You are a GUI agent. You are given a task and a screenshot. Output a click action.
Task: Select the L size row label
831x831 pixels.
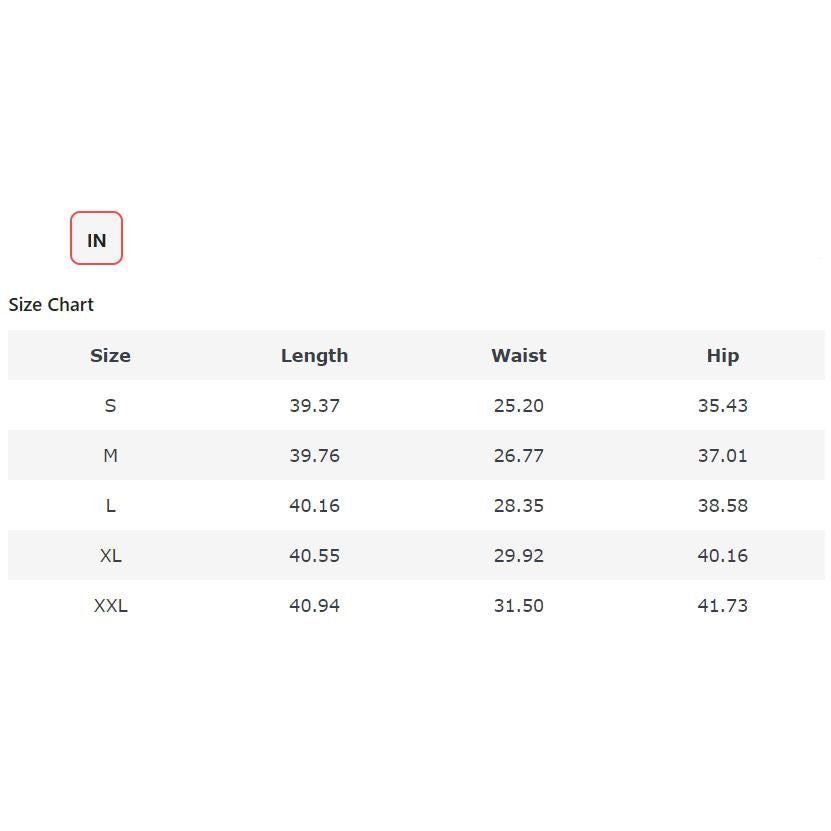click(x=110, y=506)
